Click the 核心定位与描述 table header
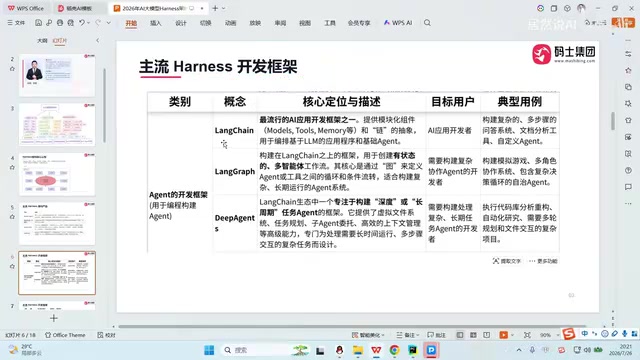640x360 pixels. click(342, 102)
